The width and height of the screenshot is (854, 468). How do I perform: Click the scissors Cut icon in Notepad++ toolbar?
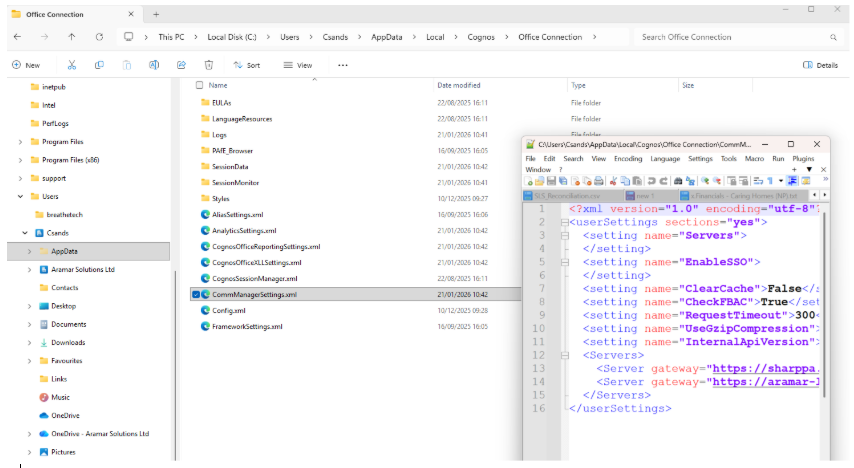pos(613,181)
